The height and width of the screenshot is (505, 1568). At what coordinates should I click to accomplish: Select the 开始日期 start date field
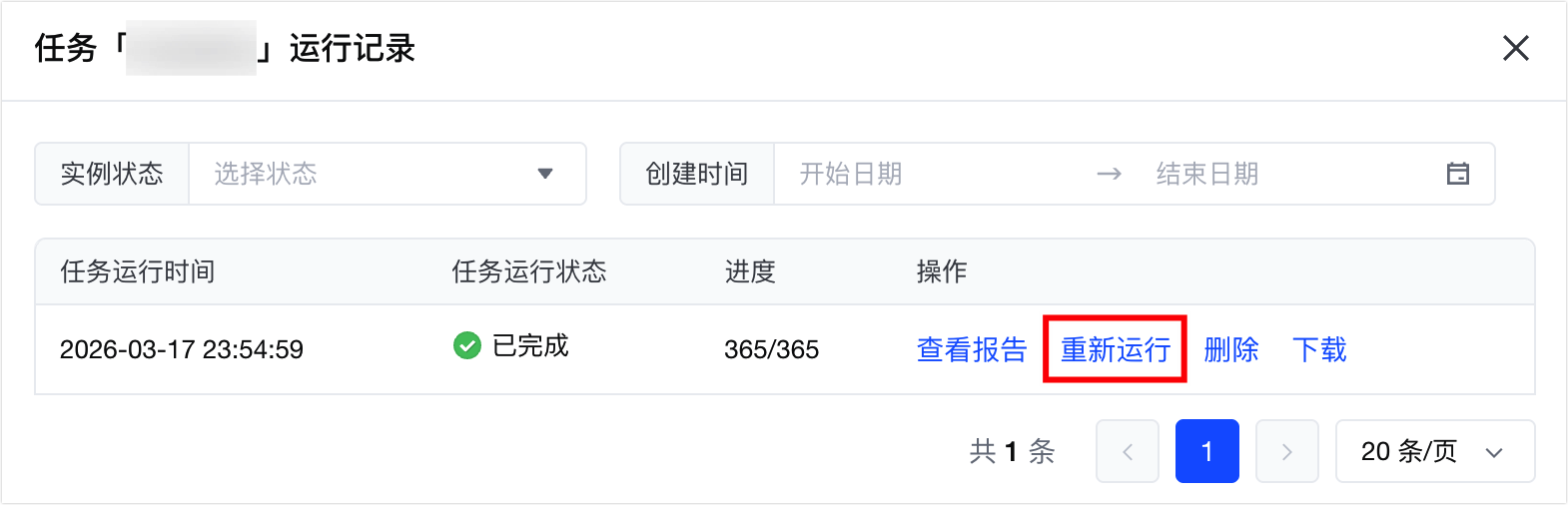coord(851,174)
